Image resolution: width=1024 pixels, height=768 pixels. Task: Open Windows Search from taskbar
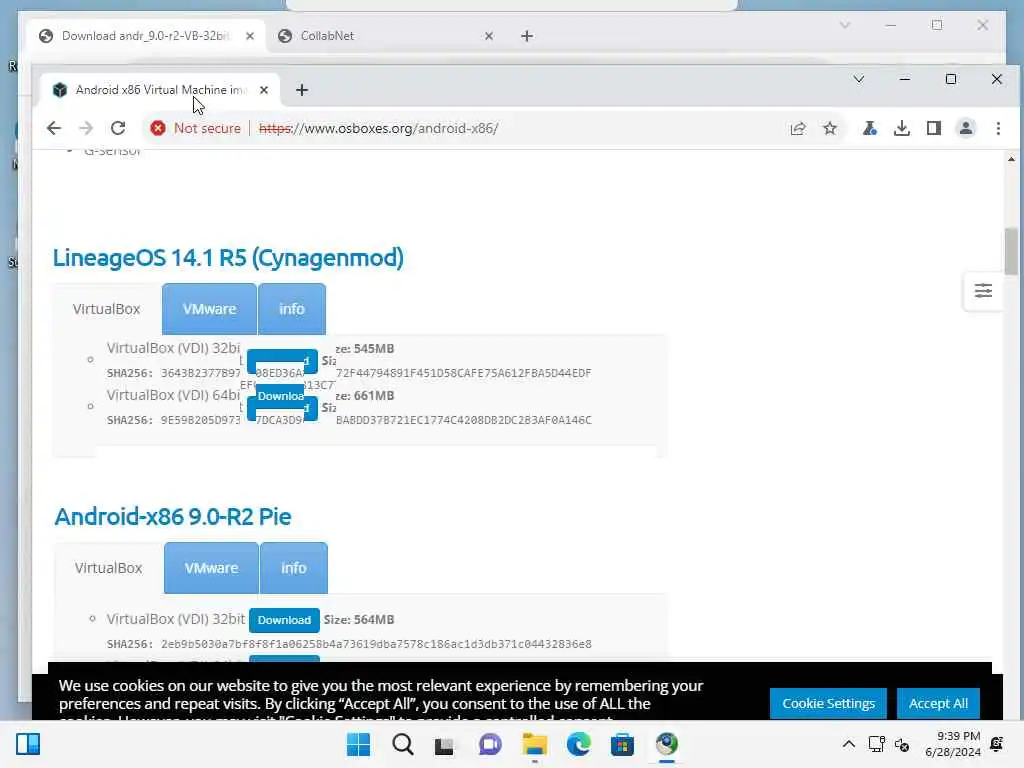[x=402, y=744]
